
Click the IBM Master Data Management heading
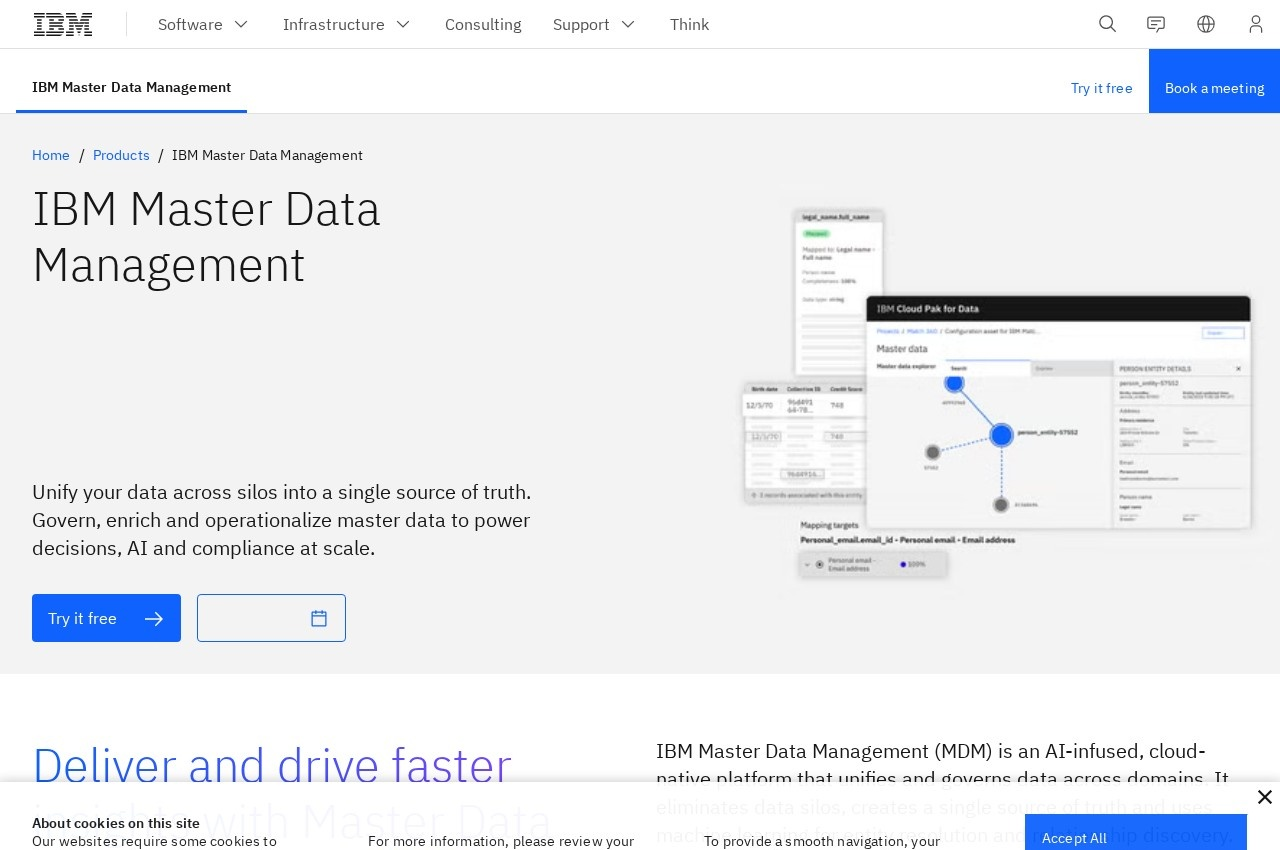coord(206,237)
